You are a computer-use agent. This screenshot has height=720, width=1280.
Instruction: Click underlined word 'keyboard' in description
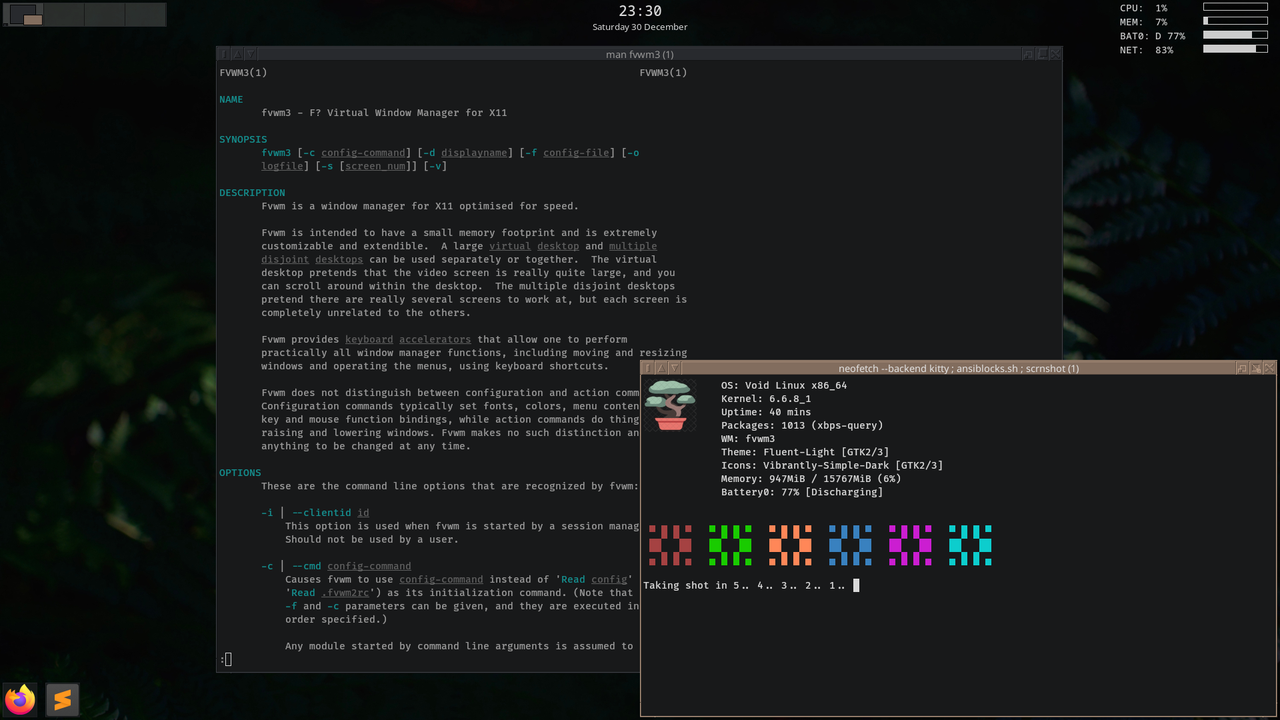pyautogui.click(x=369, y=339)
